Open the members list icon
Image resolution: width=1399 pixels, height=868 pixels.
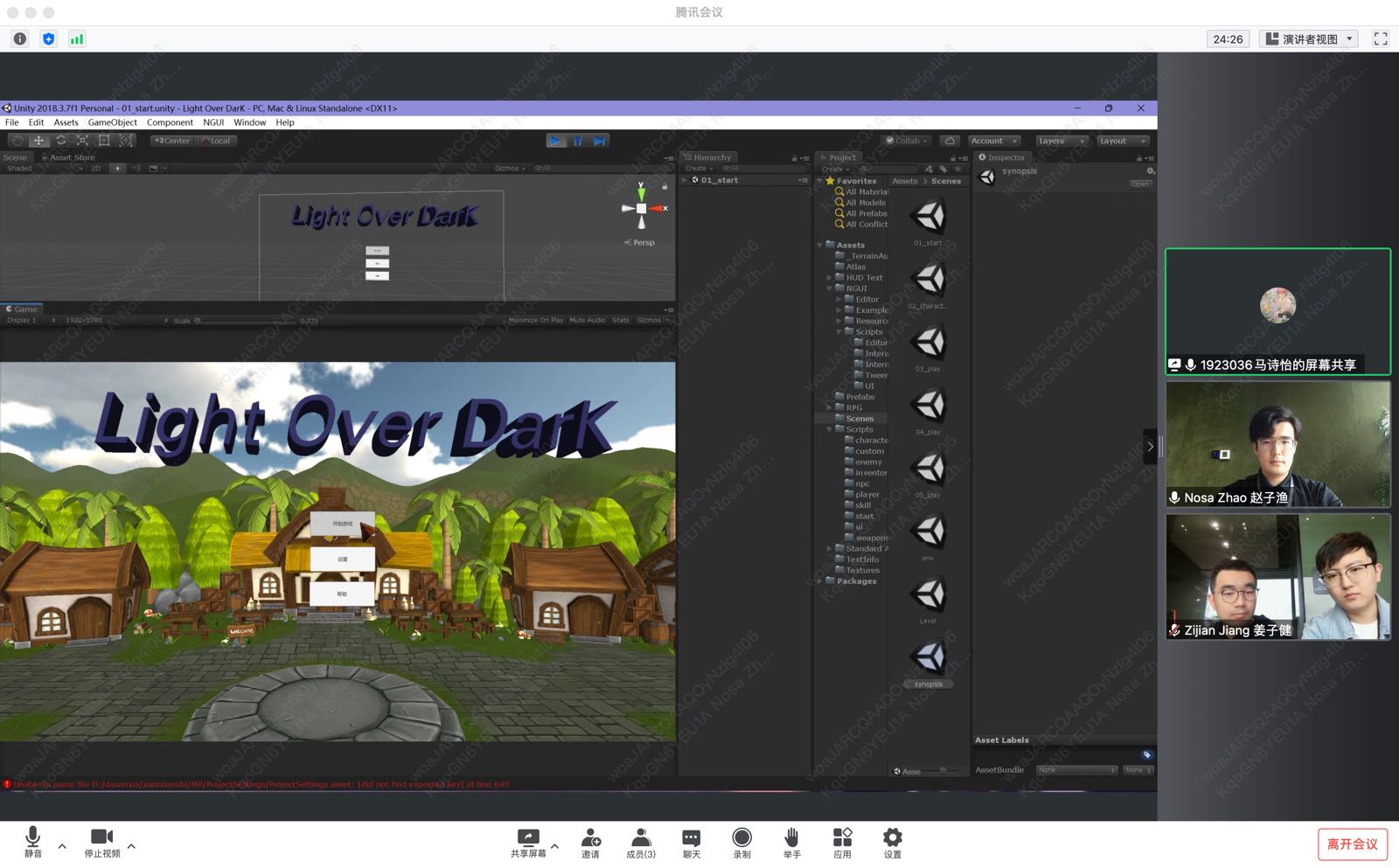pos(641,838)
